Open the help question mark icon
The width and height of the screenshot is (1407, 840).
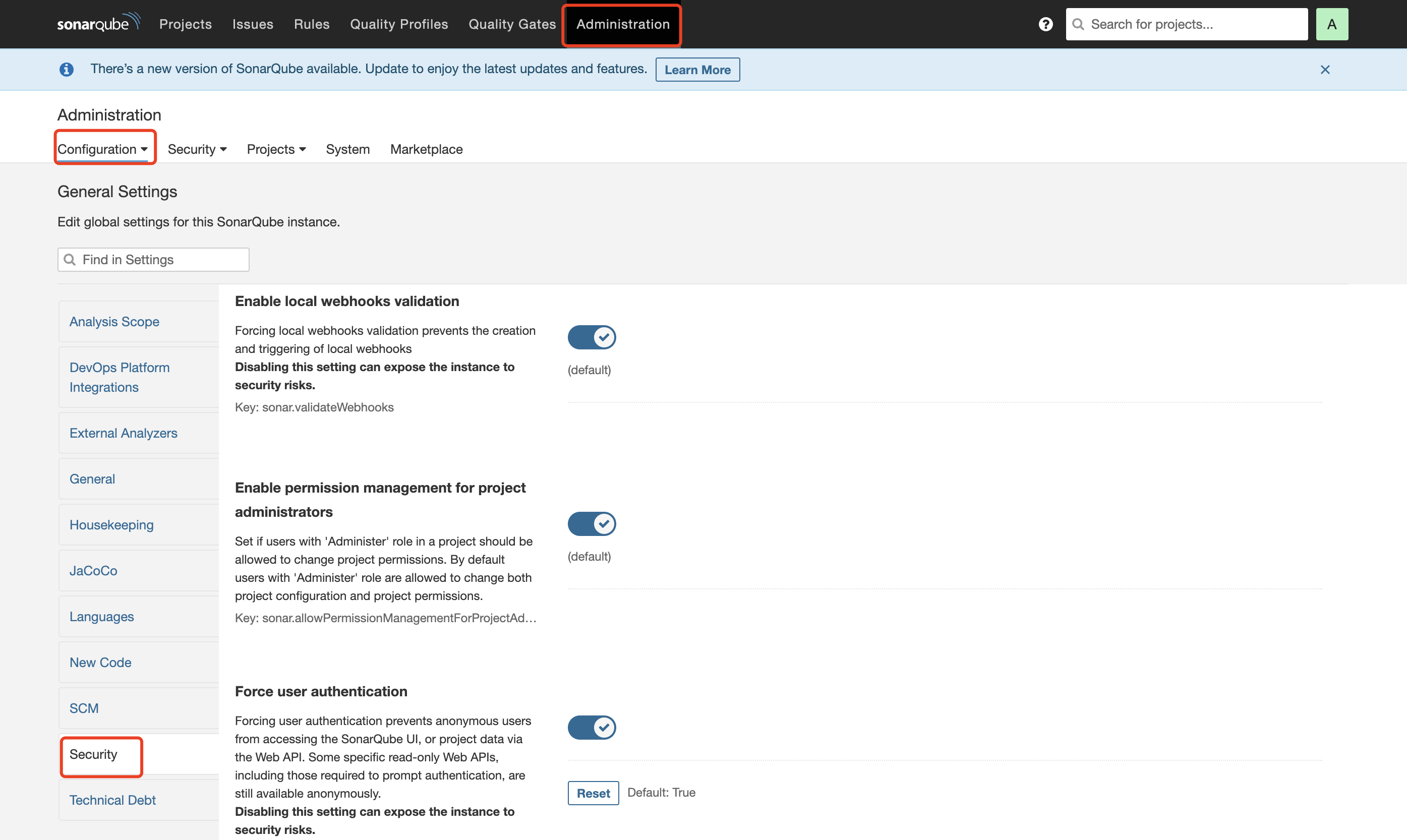1045,24
